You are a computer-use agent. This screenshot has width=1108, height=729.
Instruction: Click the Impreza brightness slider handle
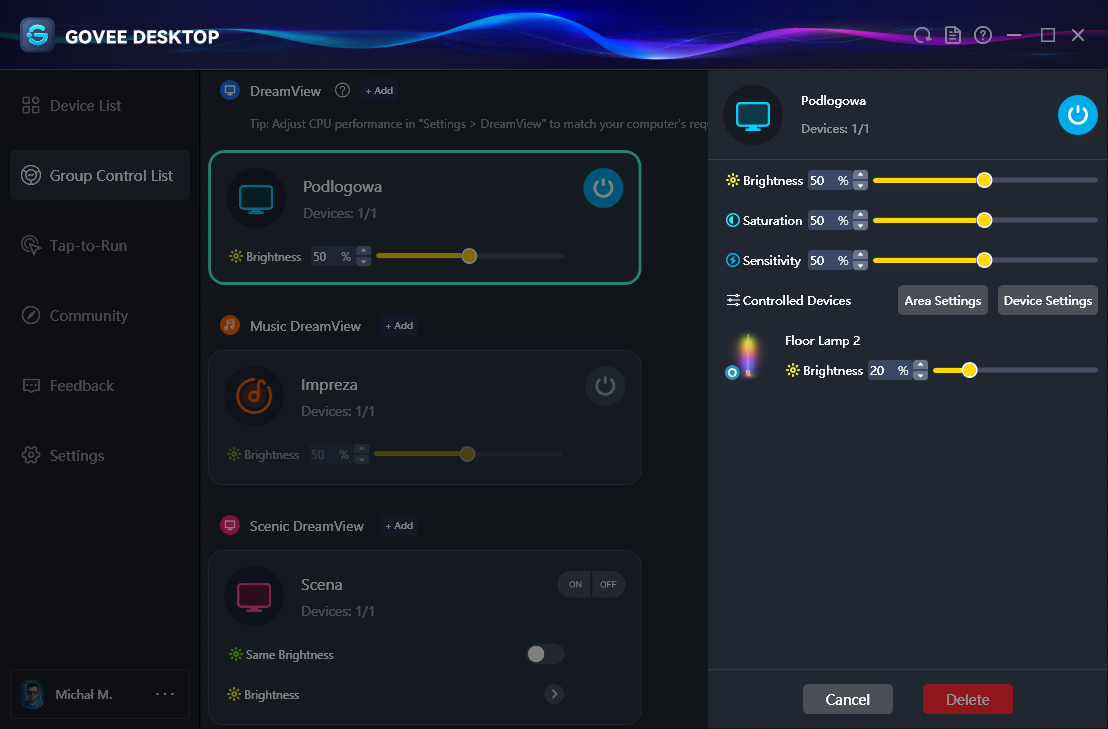pyautogui.click(x=467, y=454)
